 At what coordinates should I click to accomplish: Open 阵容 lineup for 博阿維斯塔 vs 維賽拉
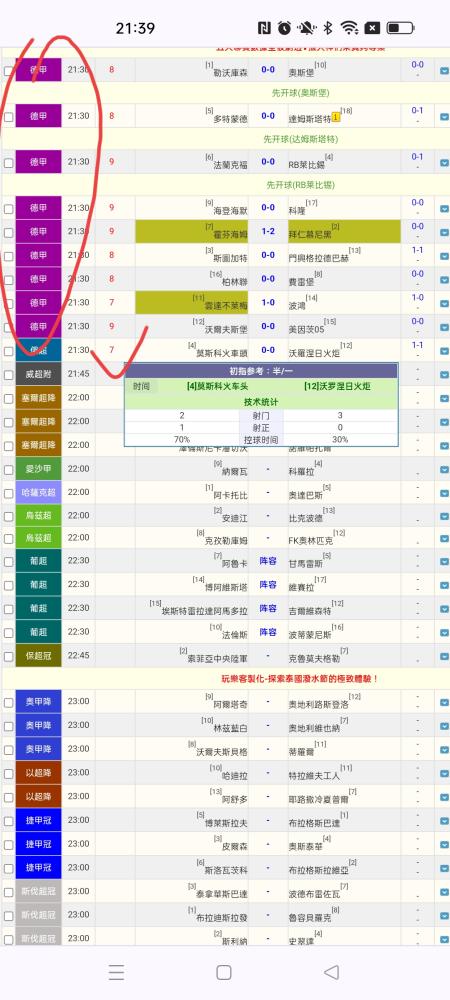pos(268,585)
